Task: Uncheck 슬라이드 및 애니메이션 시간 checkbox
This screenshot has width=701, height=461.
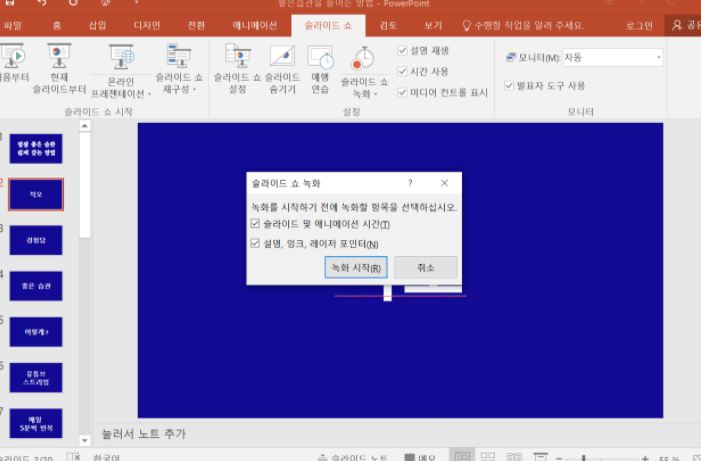Action: click(255, 224)
